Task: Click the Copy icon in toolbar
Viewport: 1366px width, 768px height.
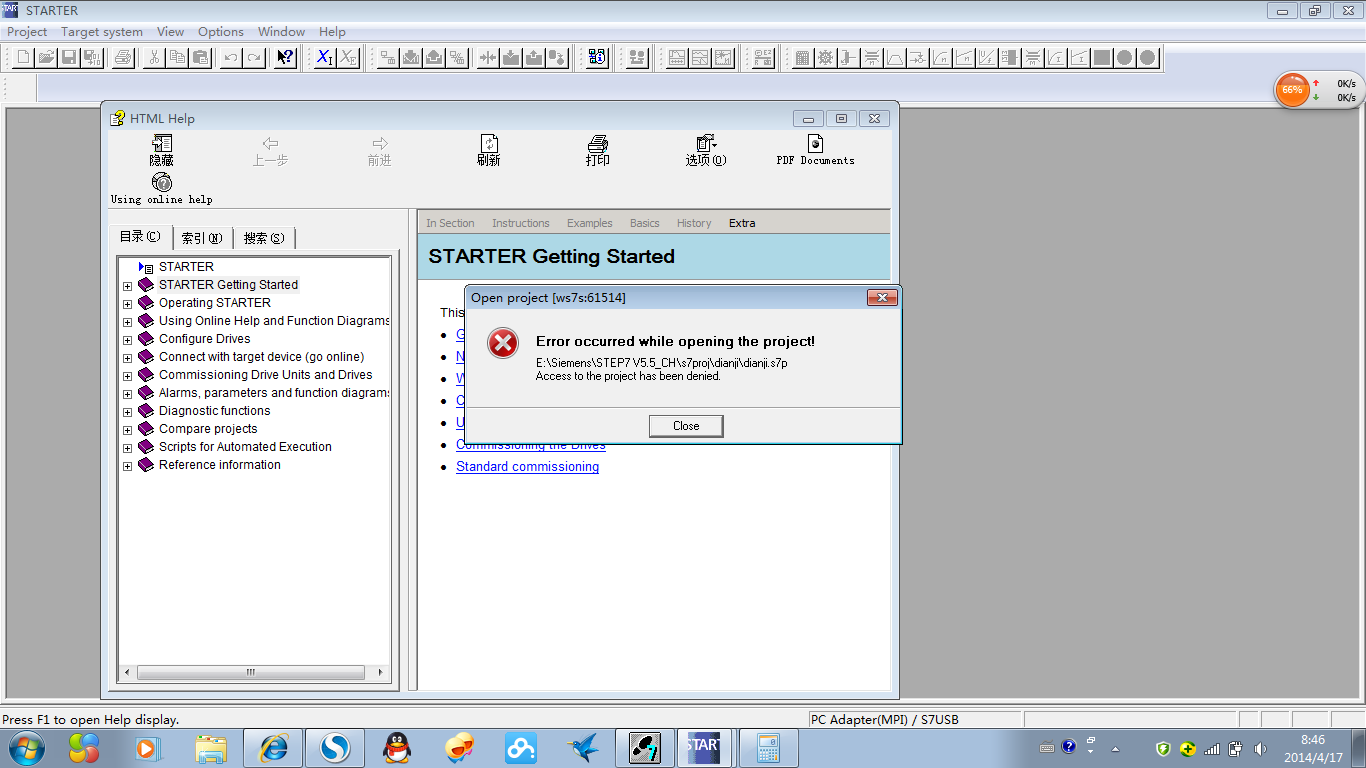Action: (x=177, y=57)
